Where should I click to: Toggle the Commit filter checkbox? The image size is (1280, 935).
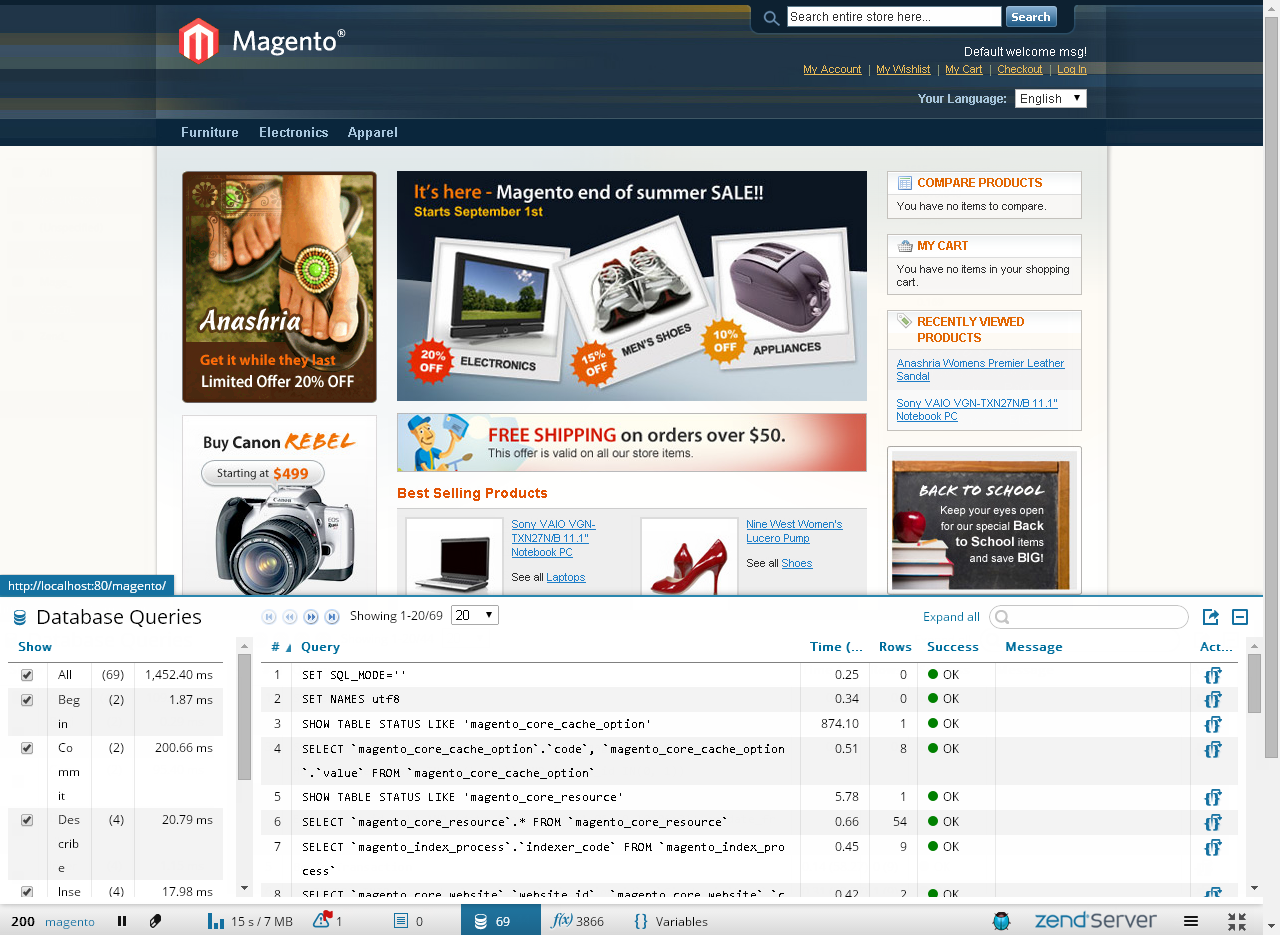point(27,748)
